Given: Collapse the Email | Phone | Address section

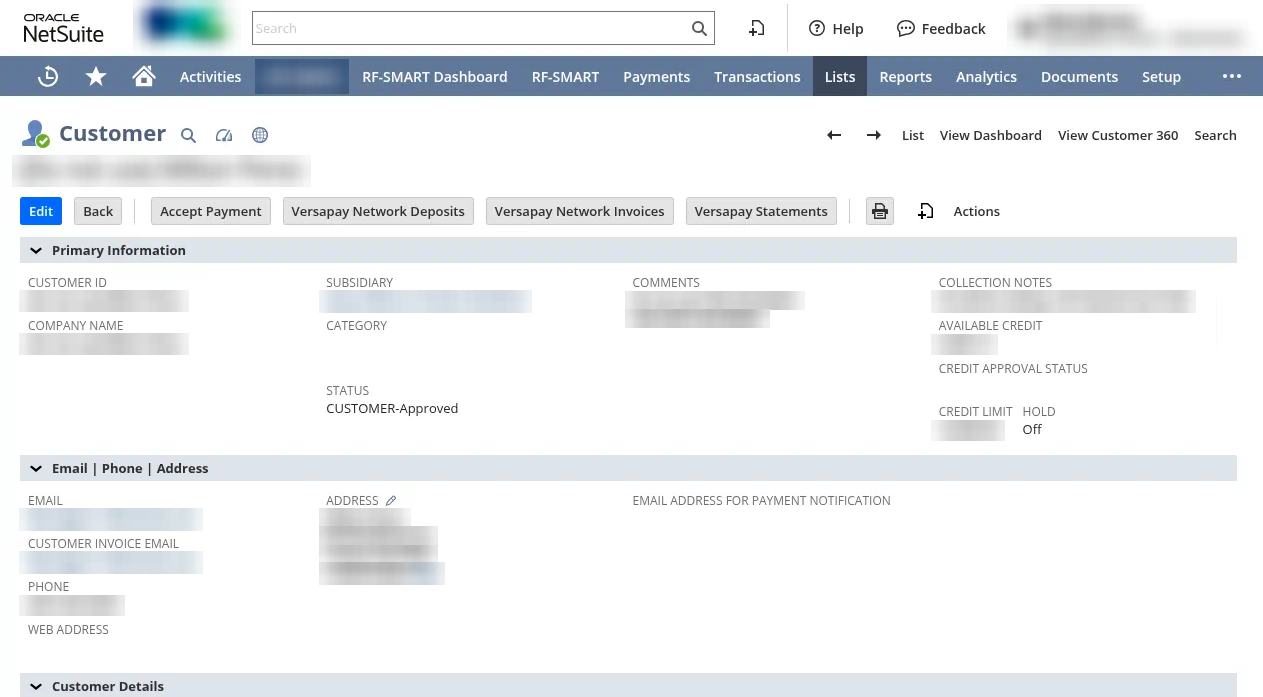Looking at the screenshot, I should coord(36,468).
